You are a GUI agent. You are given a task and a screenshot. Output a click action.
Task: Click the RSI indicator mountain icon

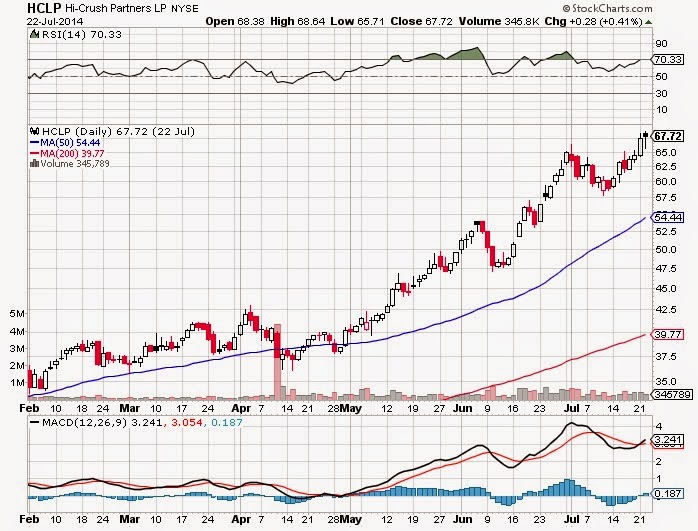pos(34,34)
